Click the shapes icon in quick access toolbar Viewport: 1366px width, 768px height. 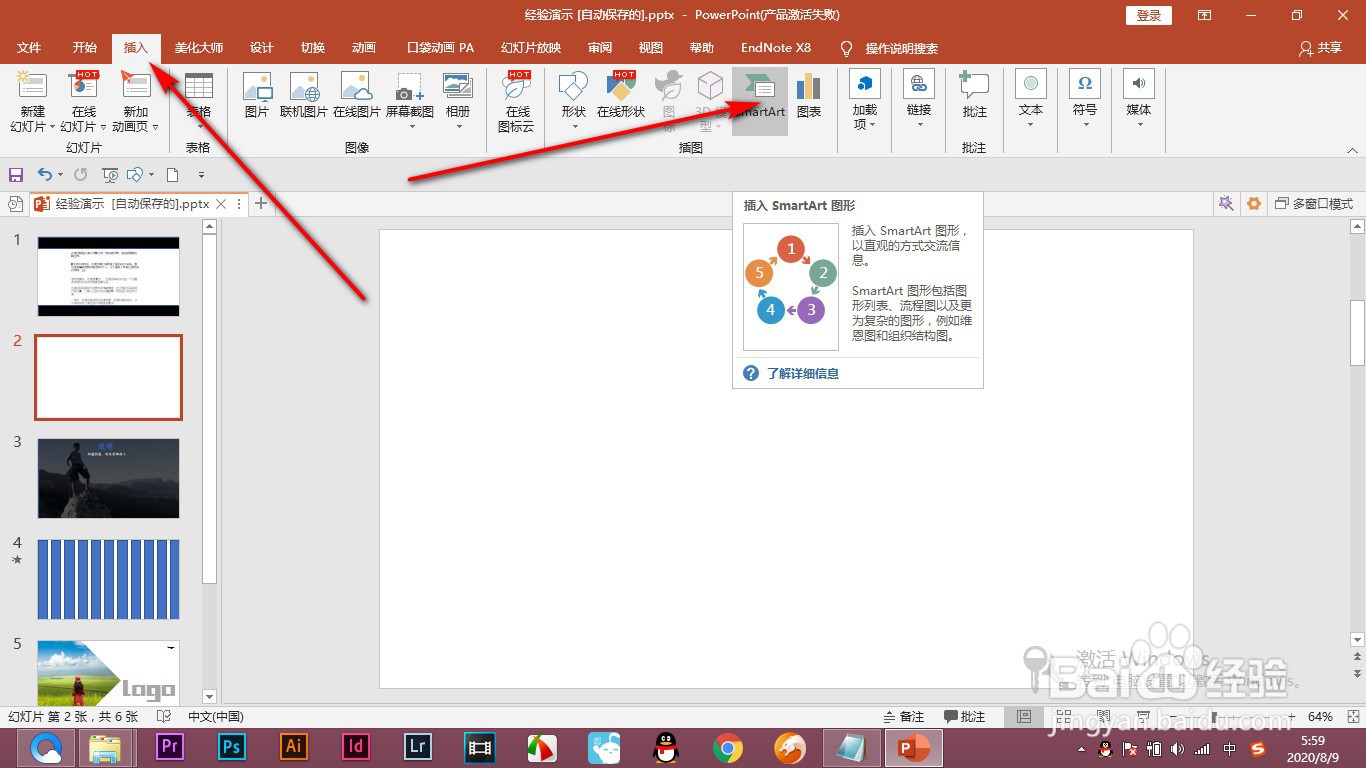tap(136, 175)
